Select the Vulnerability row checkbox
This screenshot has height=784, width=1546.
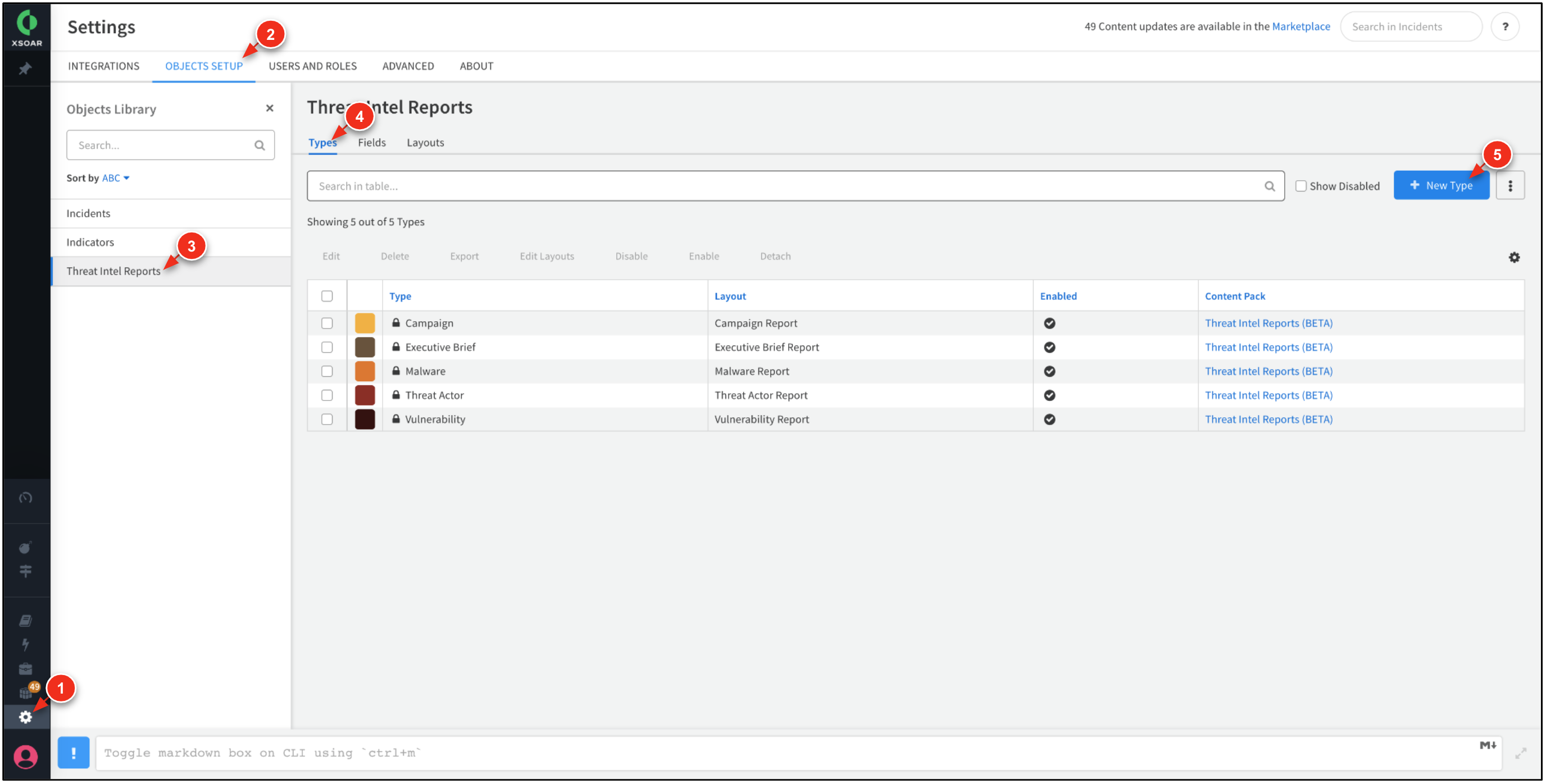327,420
